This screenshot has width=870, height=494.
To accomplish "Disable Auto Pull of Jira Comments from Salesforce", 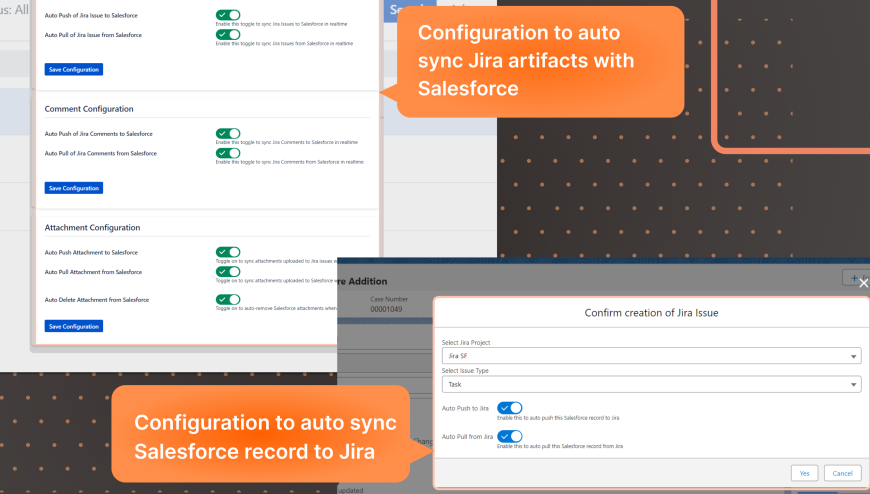I will point(228,153).
